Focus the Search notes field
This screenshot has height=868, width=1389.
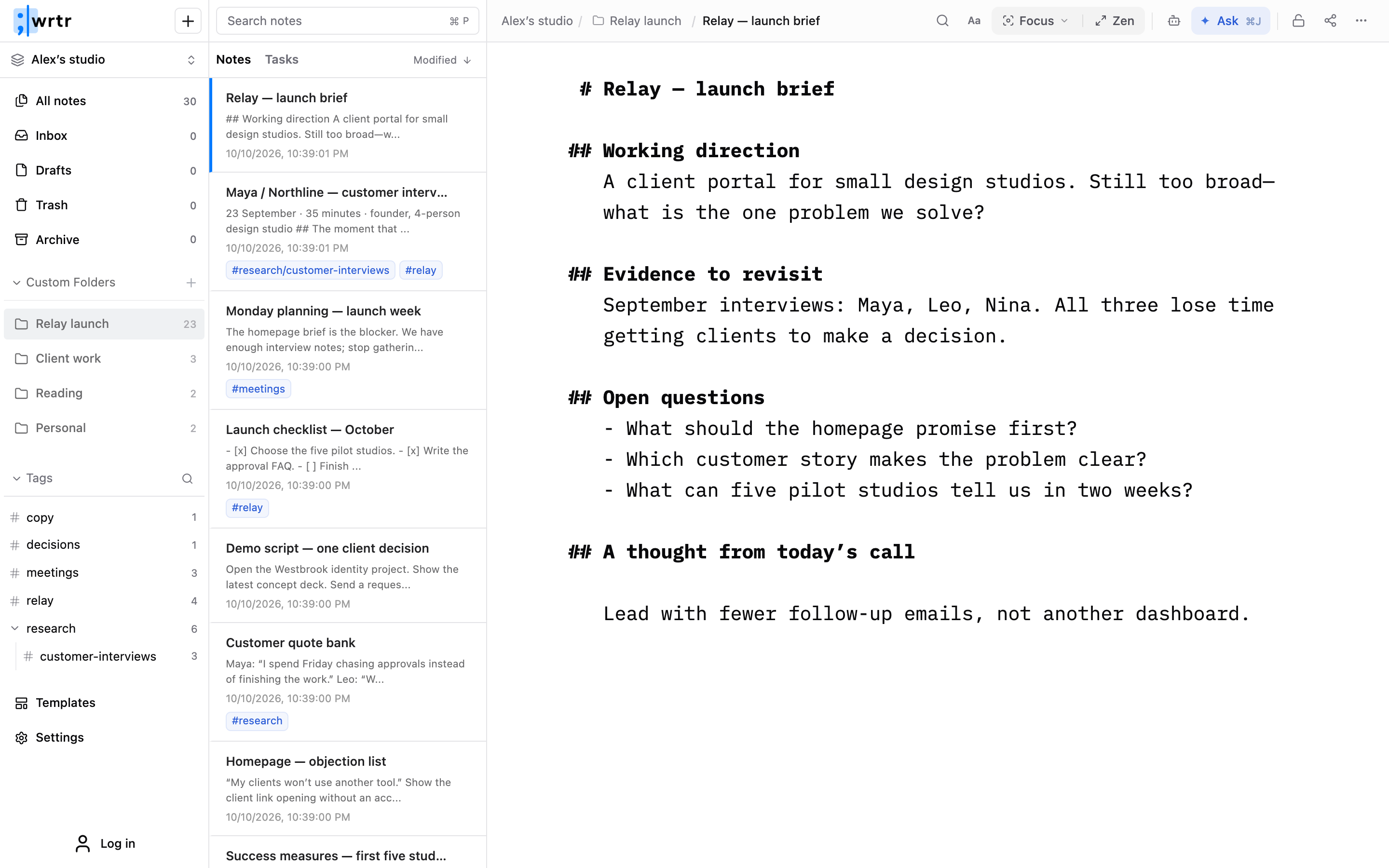click(x=348, y=21)
